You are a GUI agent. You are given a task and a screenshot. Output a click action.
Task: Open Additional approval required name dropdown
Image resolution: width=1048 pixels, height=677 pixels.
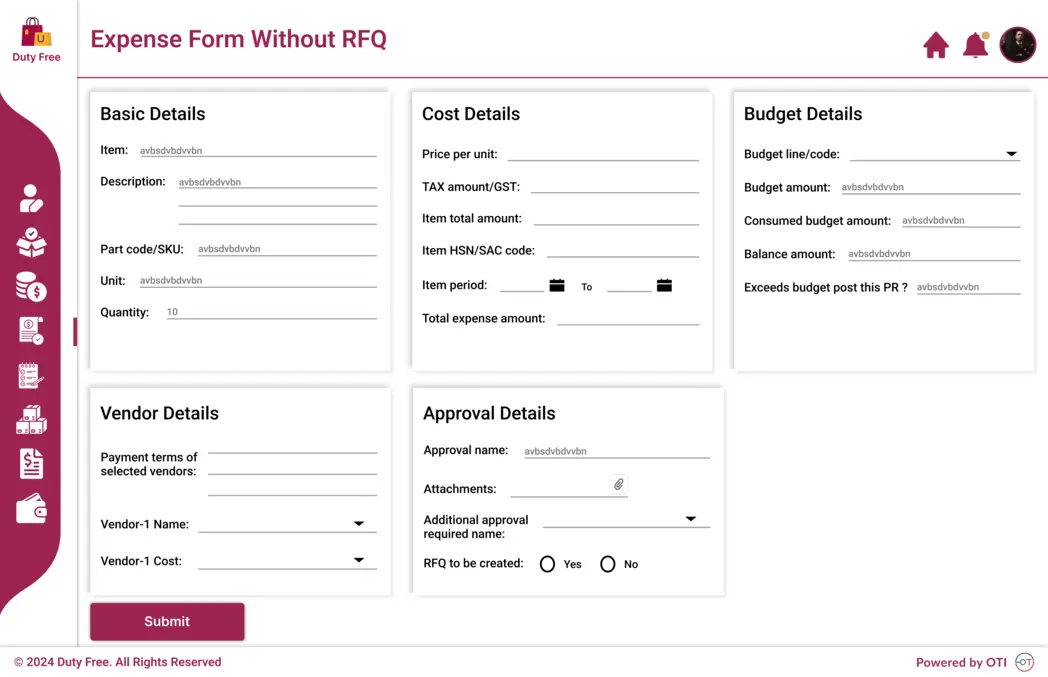[690, 519]
